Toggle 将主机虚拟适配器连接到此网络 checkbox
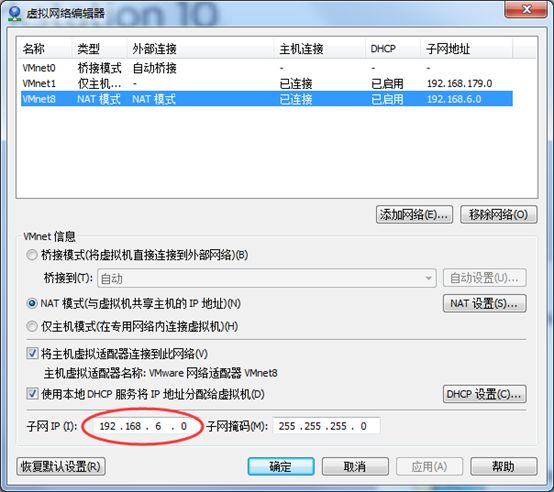Screen dimensions: 554x492 pos(33,353)
